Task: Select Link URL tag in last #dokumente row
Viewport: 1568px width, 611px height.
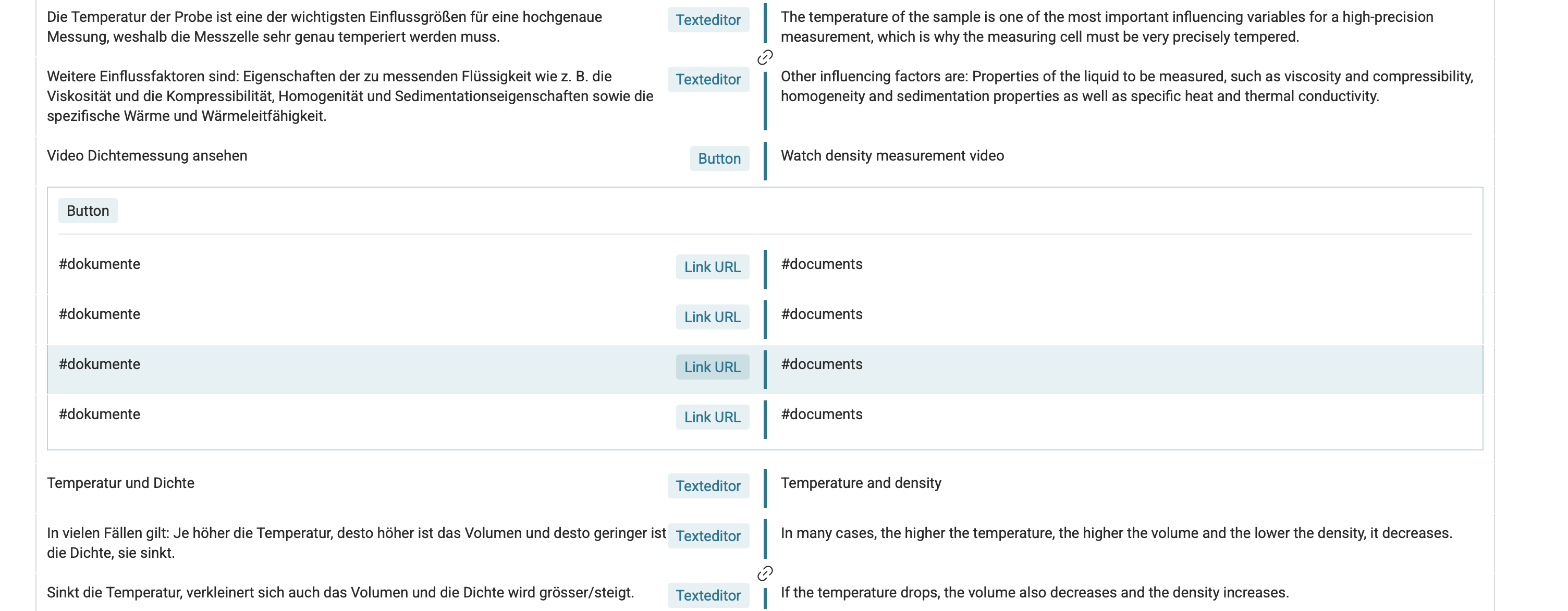Action: 712,418
